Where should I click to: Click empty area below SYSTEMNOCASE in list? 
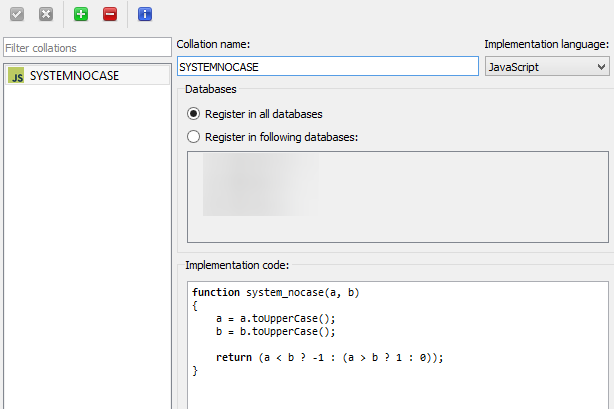pyautogui.click(x=87, y=240)
